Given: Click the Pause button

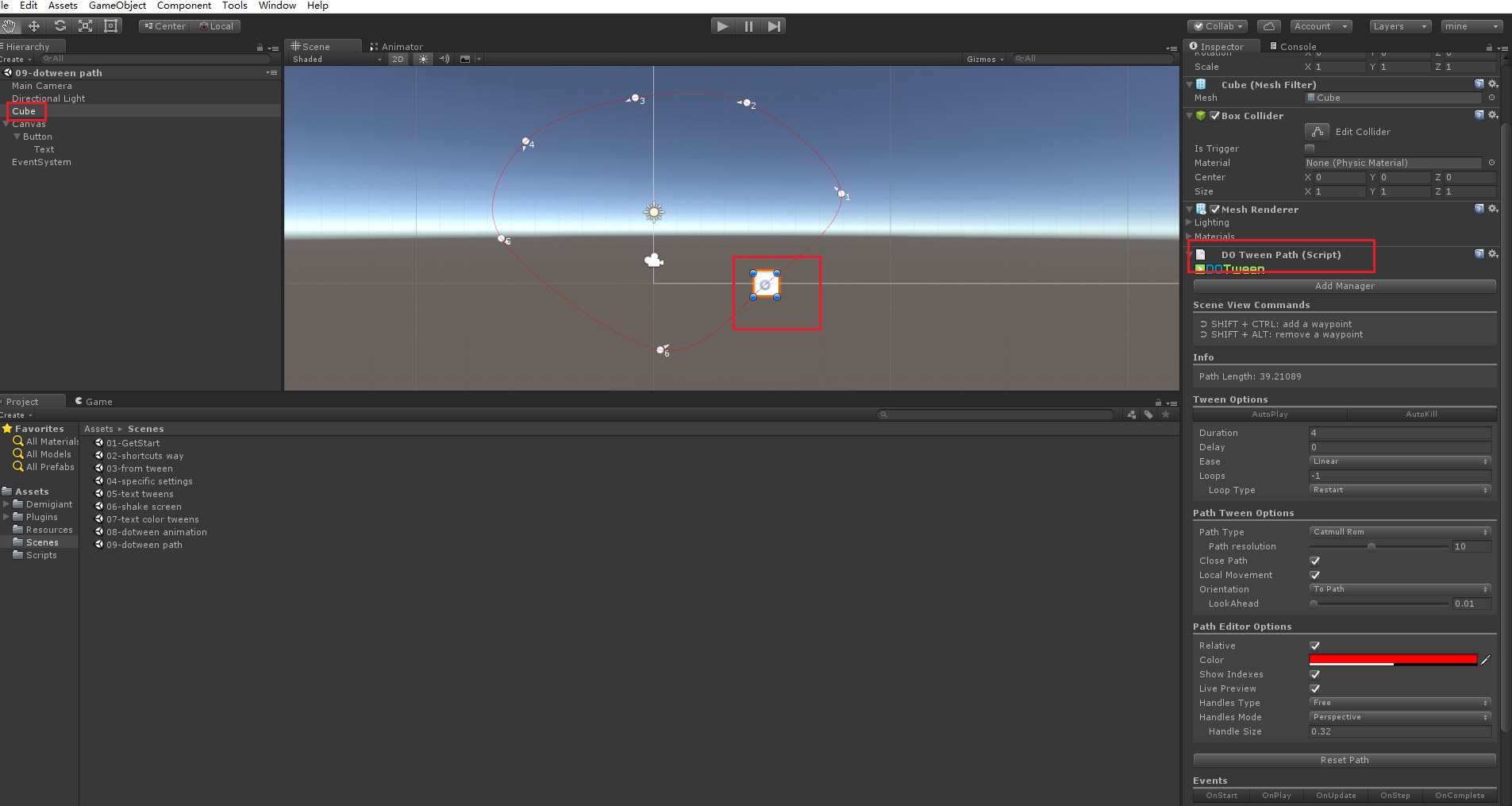Looking at the screenshot, I should [x=748, y=26].
